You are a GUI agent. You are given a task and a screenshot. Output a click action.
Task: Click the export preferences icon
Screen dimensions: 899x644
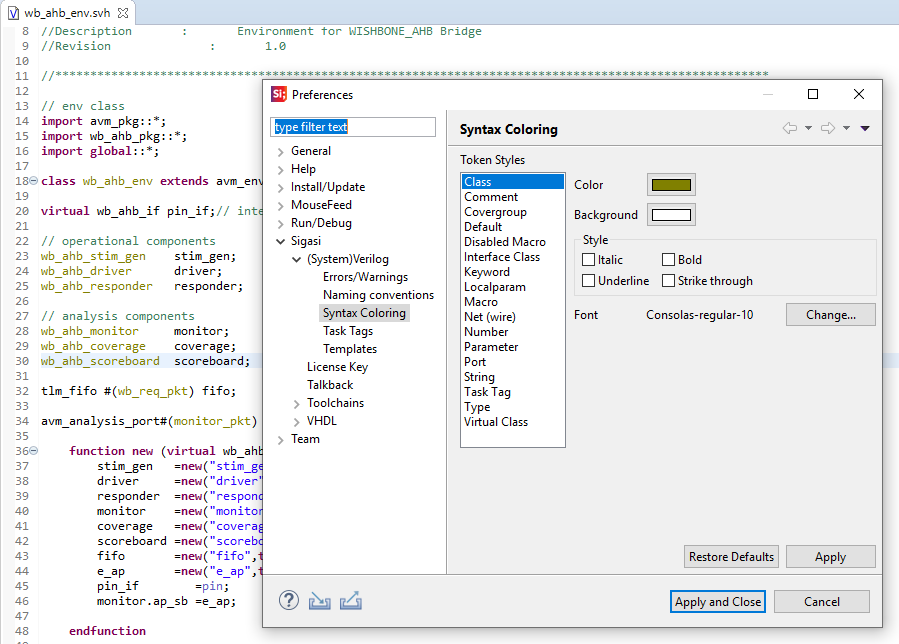tap(350, 600)
